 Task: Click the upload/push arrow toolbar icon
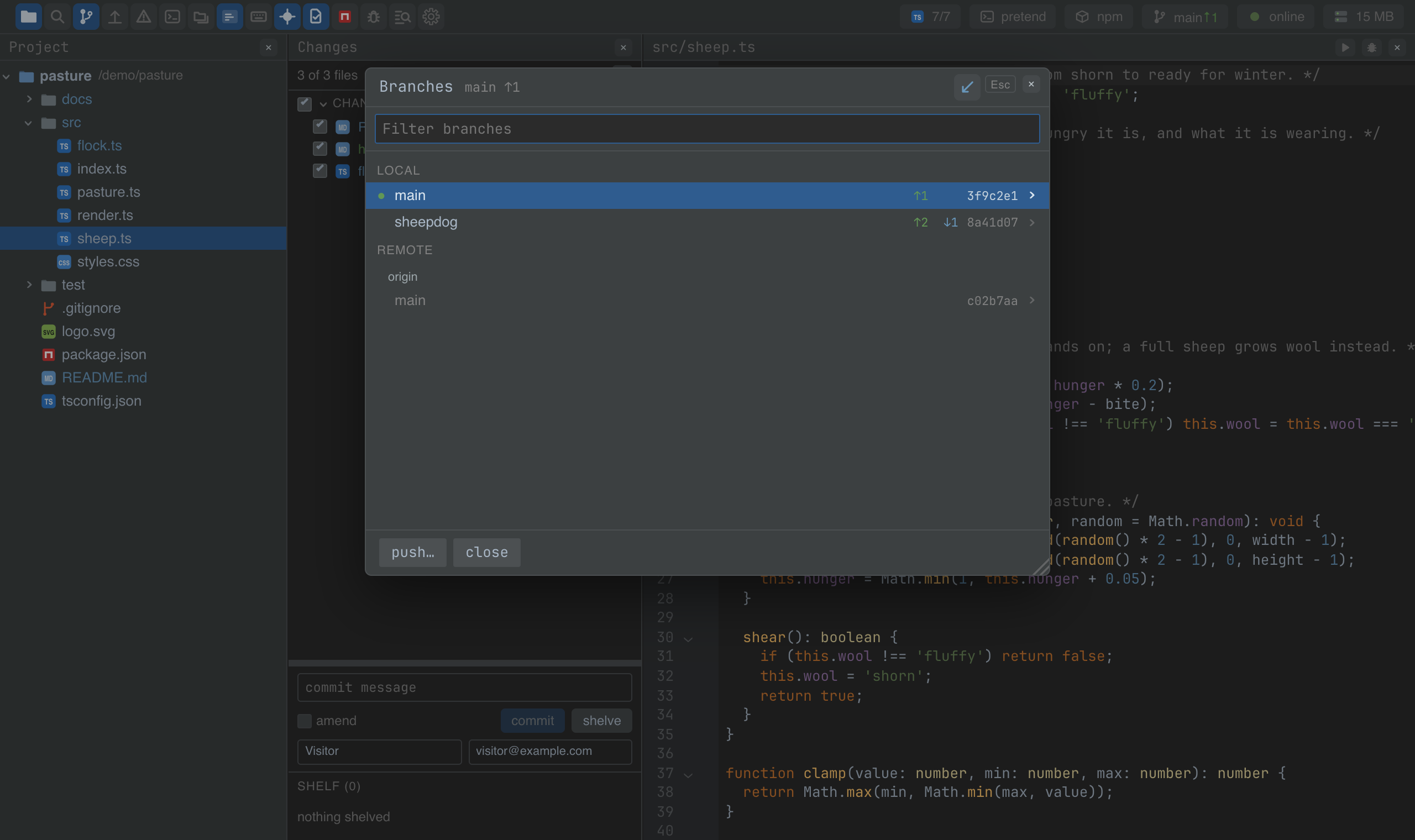click(x=115, y=17)
